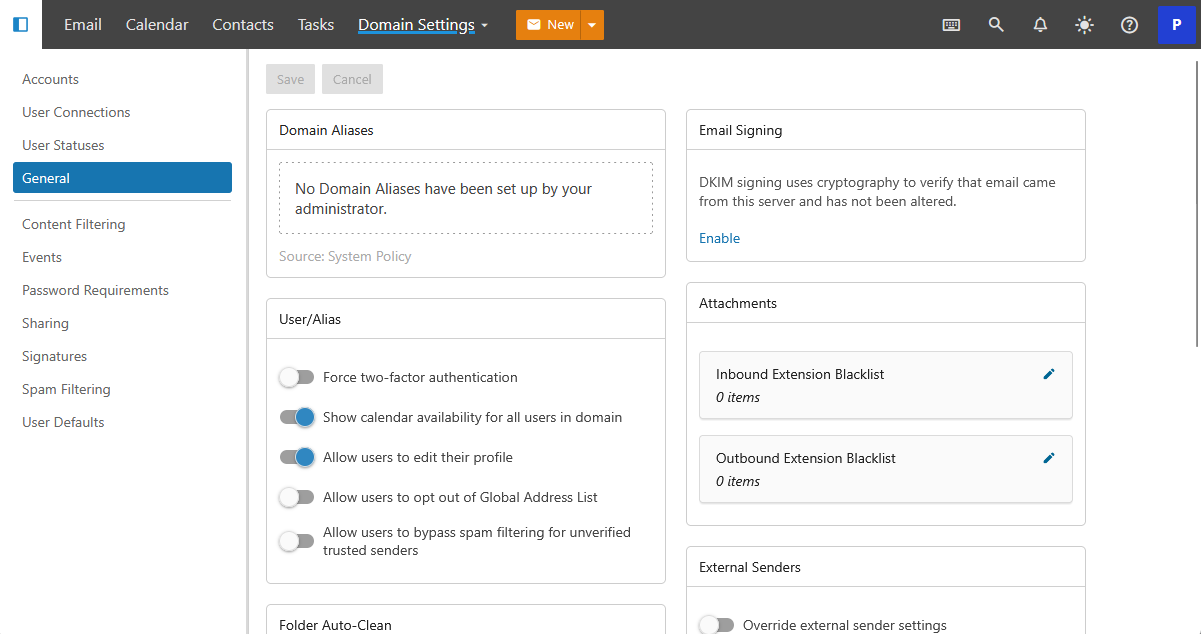Click the orange New message button
1201x634 pixels.
tap(549, 25)
